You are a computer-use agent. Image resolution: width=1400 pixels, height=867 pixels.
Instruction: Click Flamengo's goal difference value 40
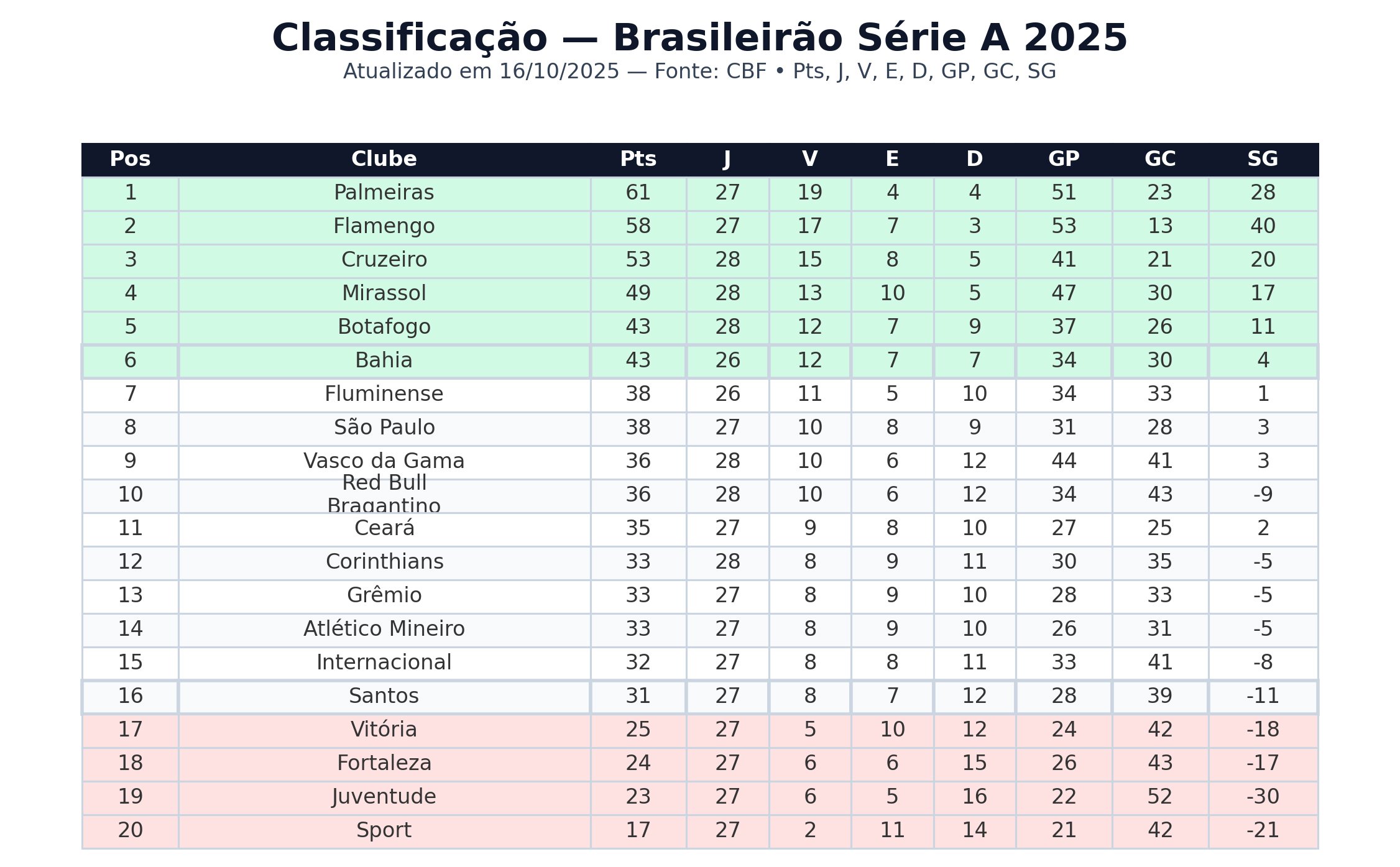pyautogui.click(x=1262, y=227)
